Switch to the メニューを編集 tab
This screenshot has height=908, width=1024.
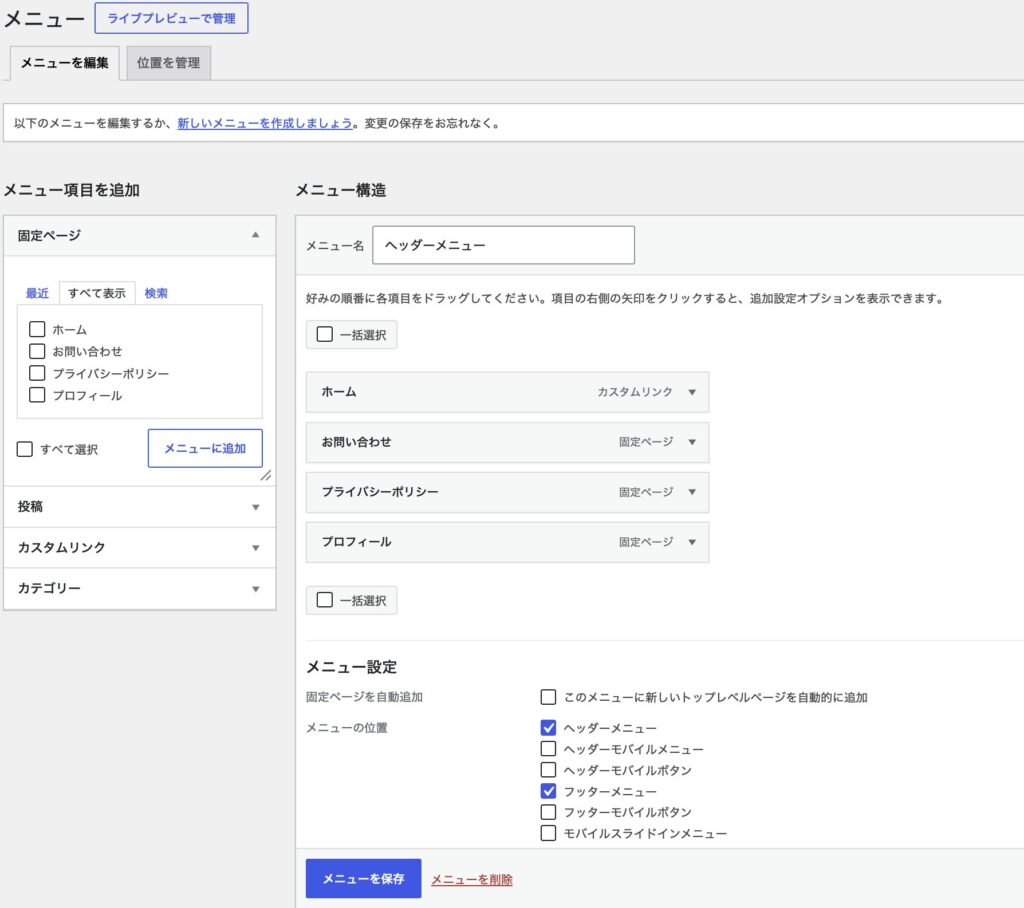(x=65, y=63)
